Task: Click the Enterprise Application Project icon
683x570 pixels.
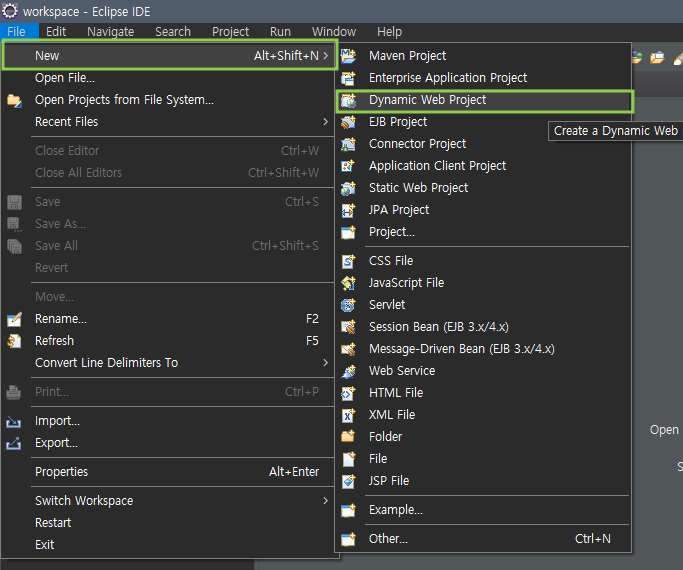Action: point(348,78)
